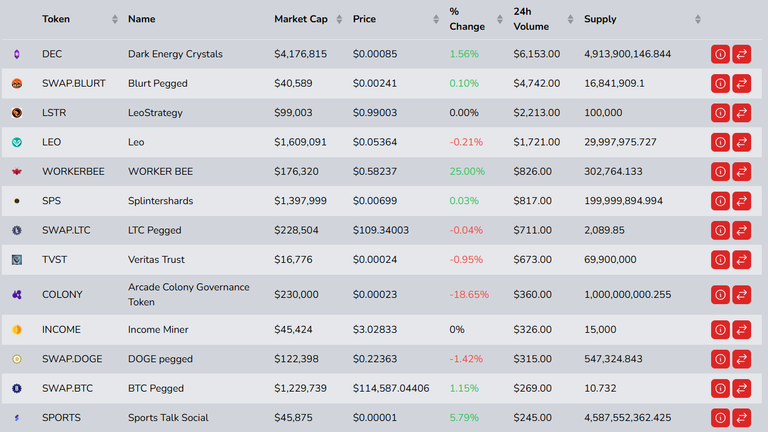Show SPS Splintershards info
Viewport: 768px width, 432px height.
coord(720,201)
